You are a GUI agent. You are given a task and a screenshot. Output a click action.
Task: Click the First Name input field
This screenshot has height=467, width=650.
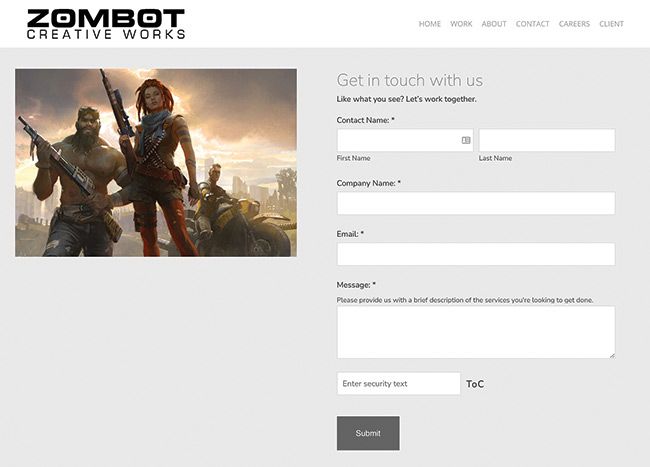[405, 140]
